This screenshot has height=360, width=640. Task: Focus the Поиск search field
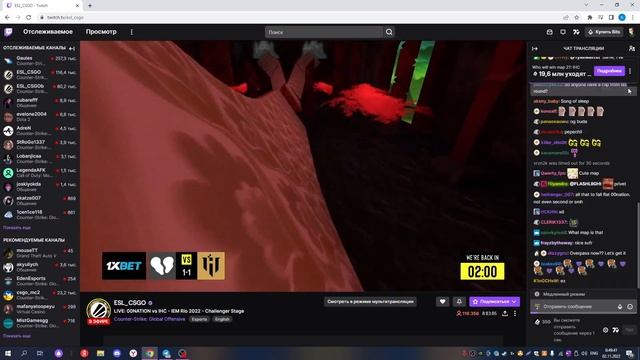pos(324,32)
